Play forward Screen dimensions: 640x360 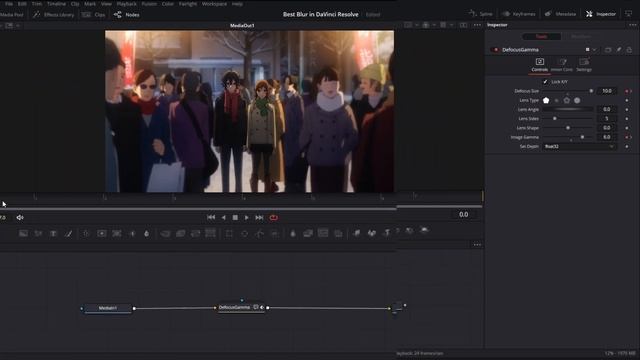click(247, 218)
